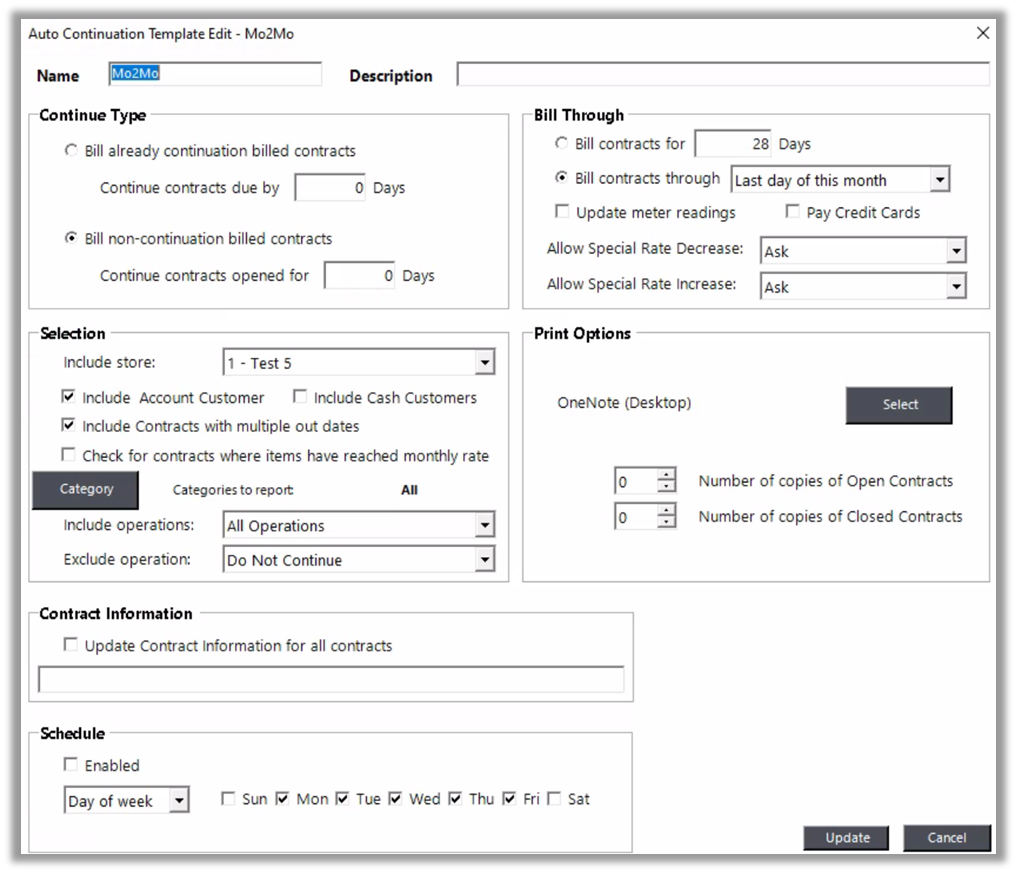The width and height of the screenshot is (1017, 873).
Task: Check the Pay Credit Cards box
Action: click(793, 212)
